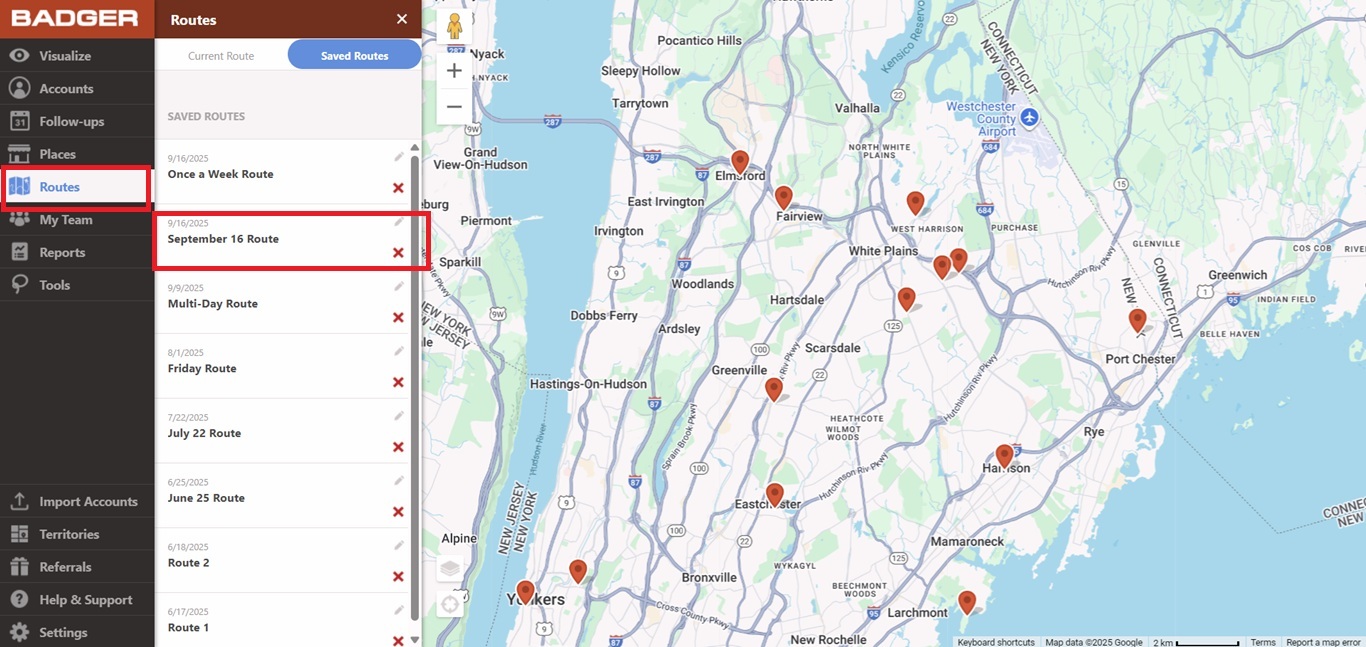Click the saved routes list scrollbar
Viewport: 1366px width, 647px height.
[x=415, y=388]
